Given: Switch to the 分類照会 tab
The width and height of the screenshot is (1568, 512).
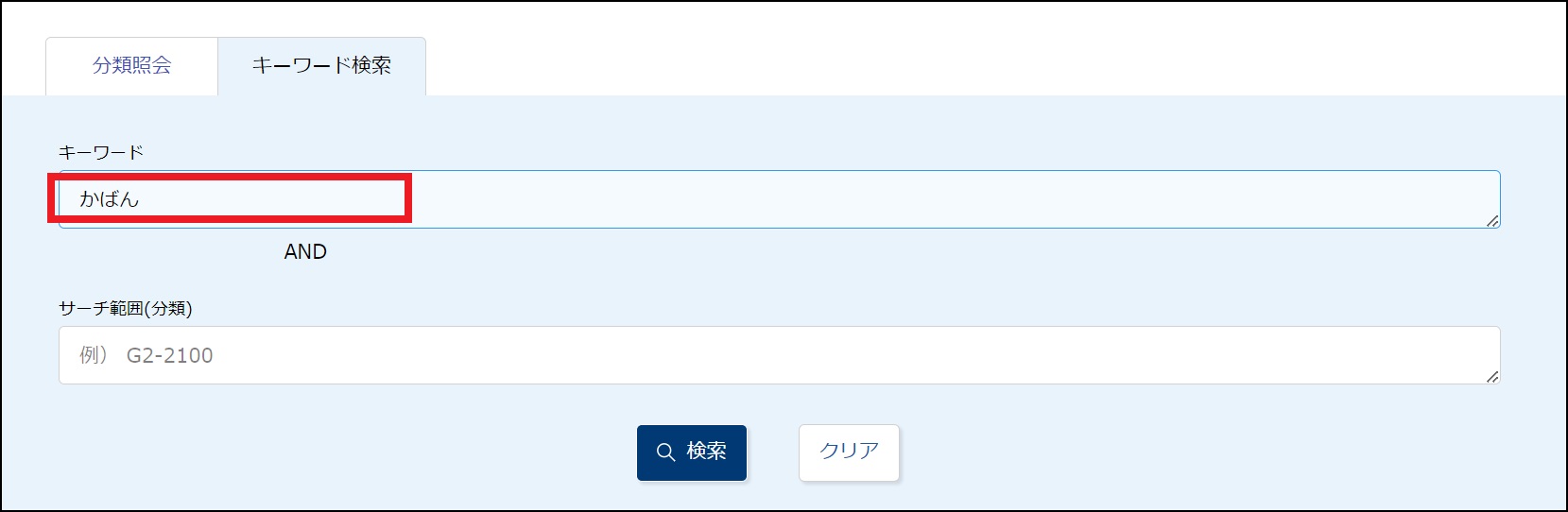Looking at the screenshot, I should point(132,65).
